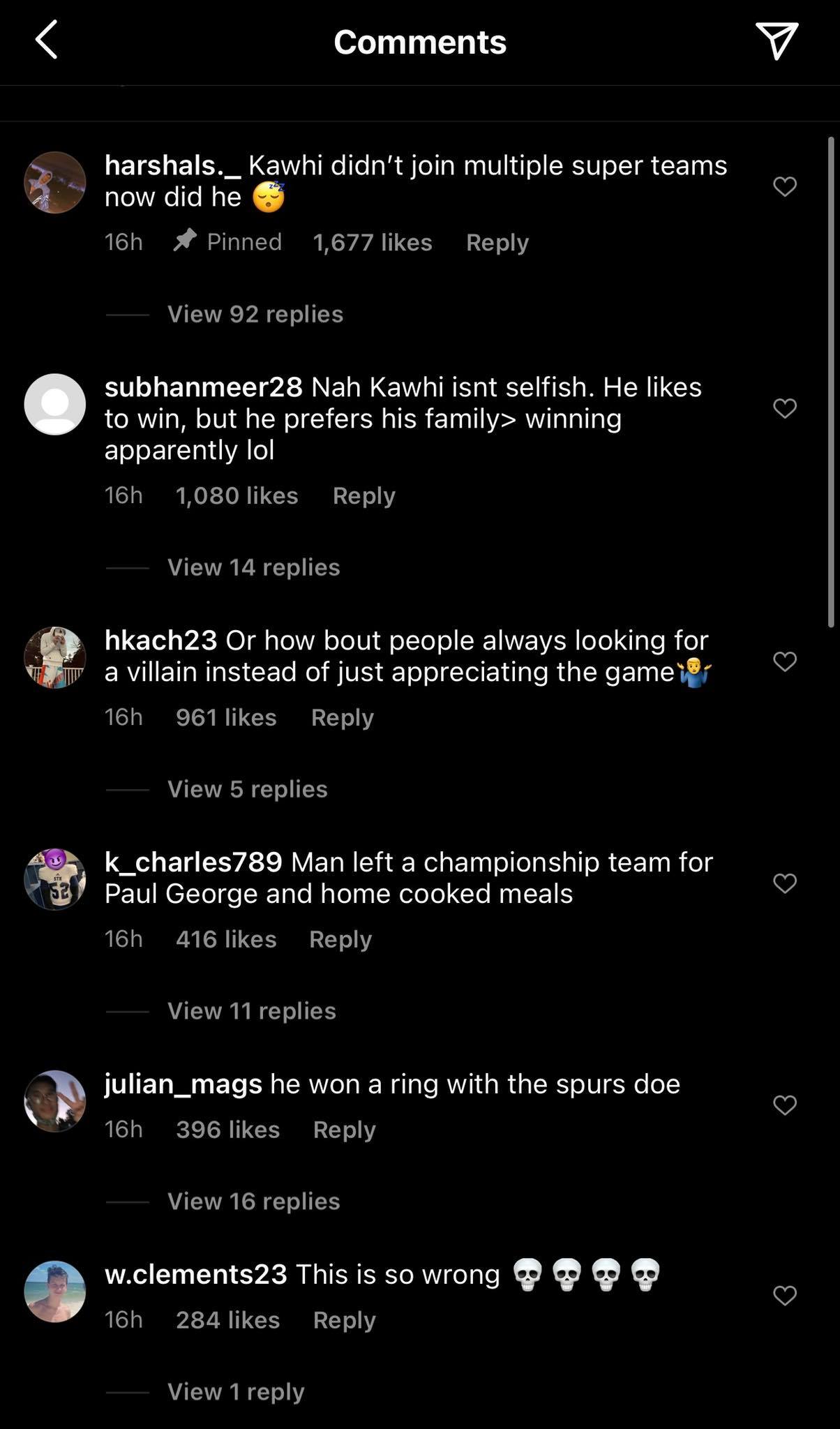Like k_charles789's comment via its heart icon
Viewport: 840px width, 1429px height.
coord(784,882)
